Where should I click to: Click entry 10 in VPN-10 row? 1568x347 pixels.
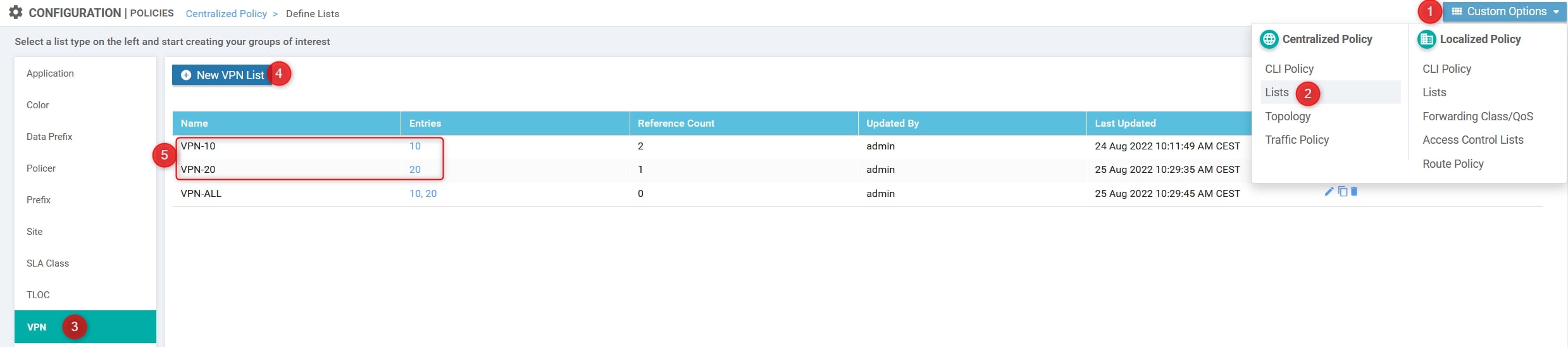[414, 146]
